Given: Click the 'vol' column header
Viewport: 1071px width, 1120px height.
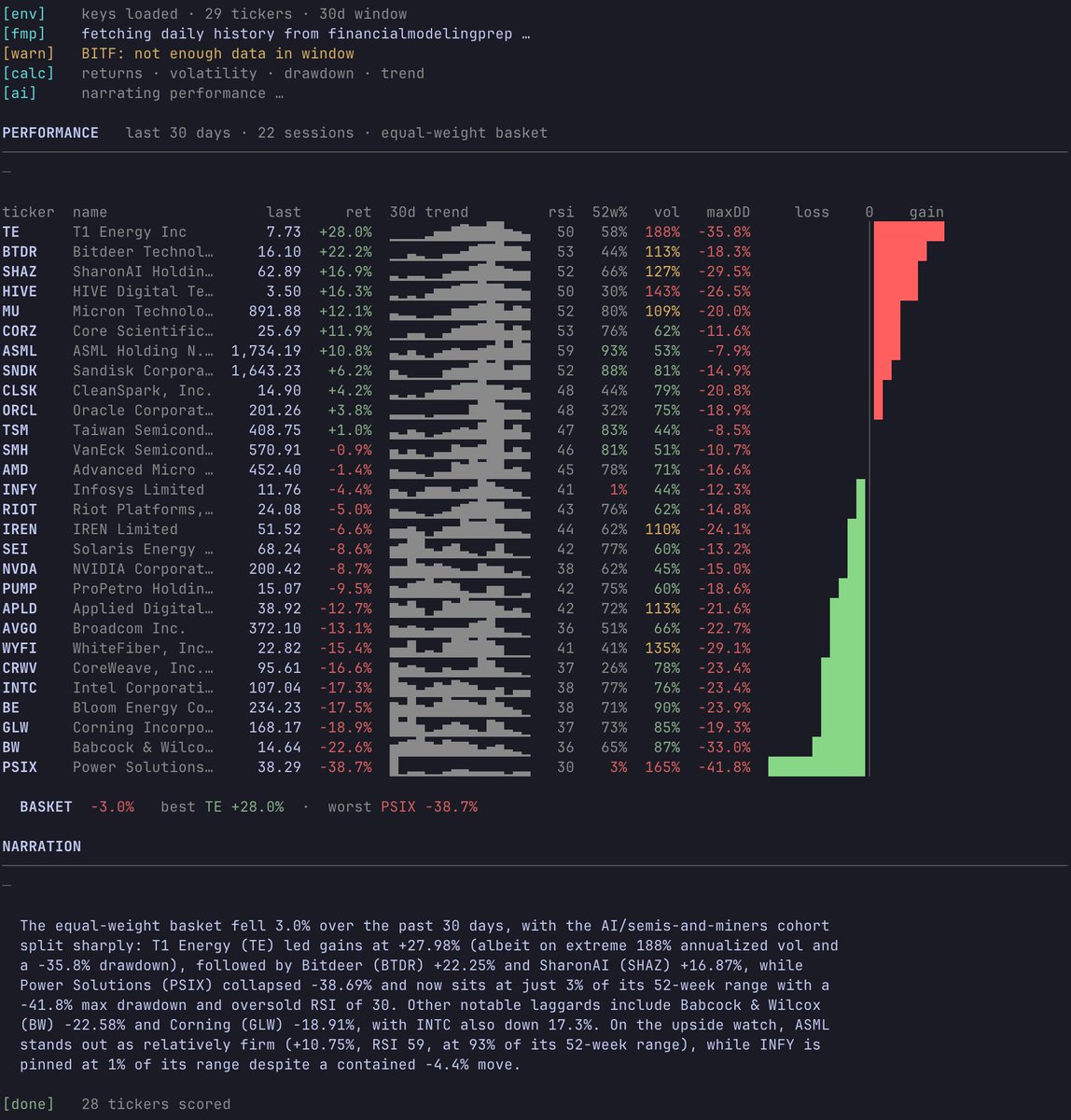Looking at the screenshot, I should [667, 212].
